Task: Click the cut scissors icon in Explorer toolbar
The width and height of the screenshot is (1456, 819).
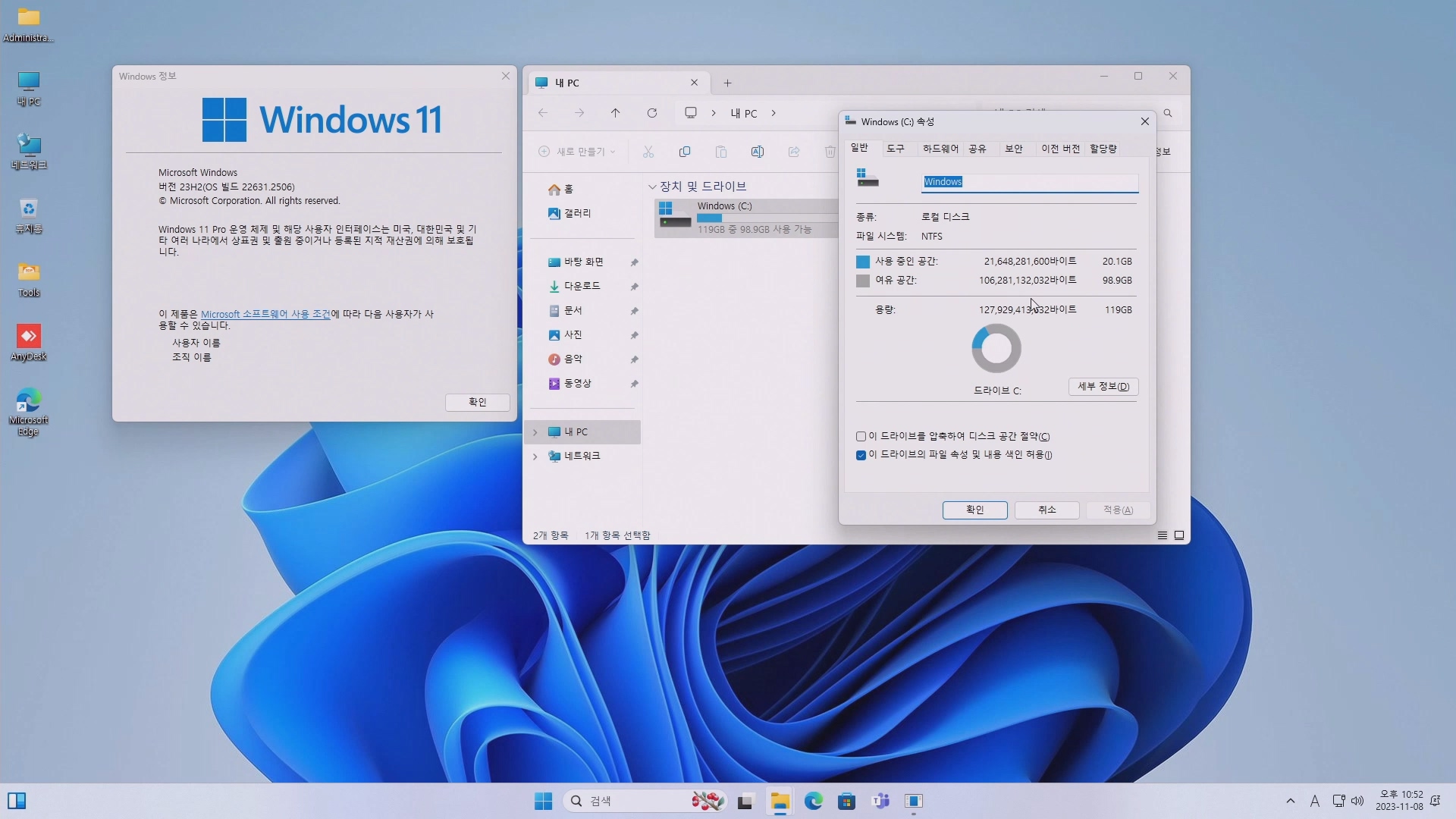Action: (x=648, y=152)
